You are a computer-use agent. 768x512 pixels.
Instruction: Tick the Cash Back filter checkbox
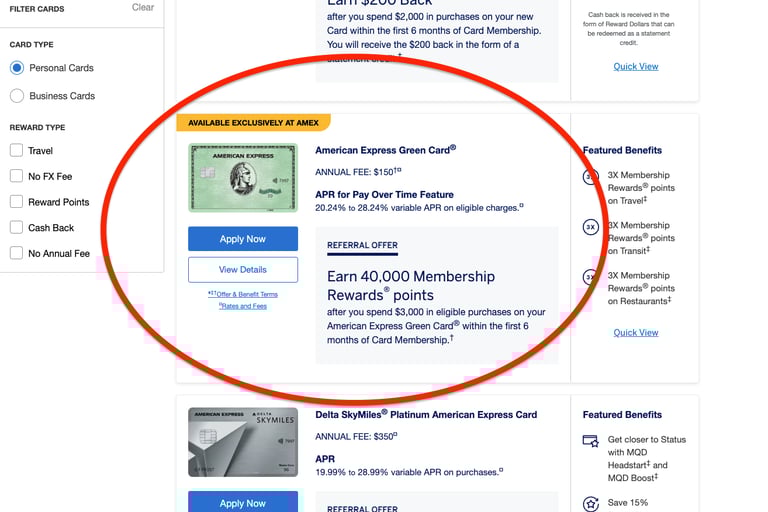click(16, 227)
